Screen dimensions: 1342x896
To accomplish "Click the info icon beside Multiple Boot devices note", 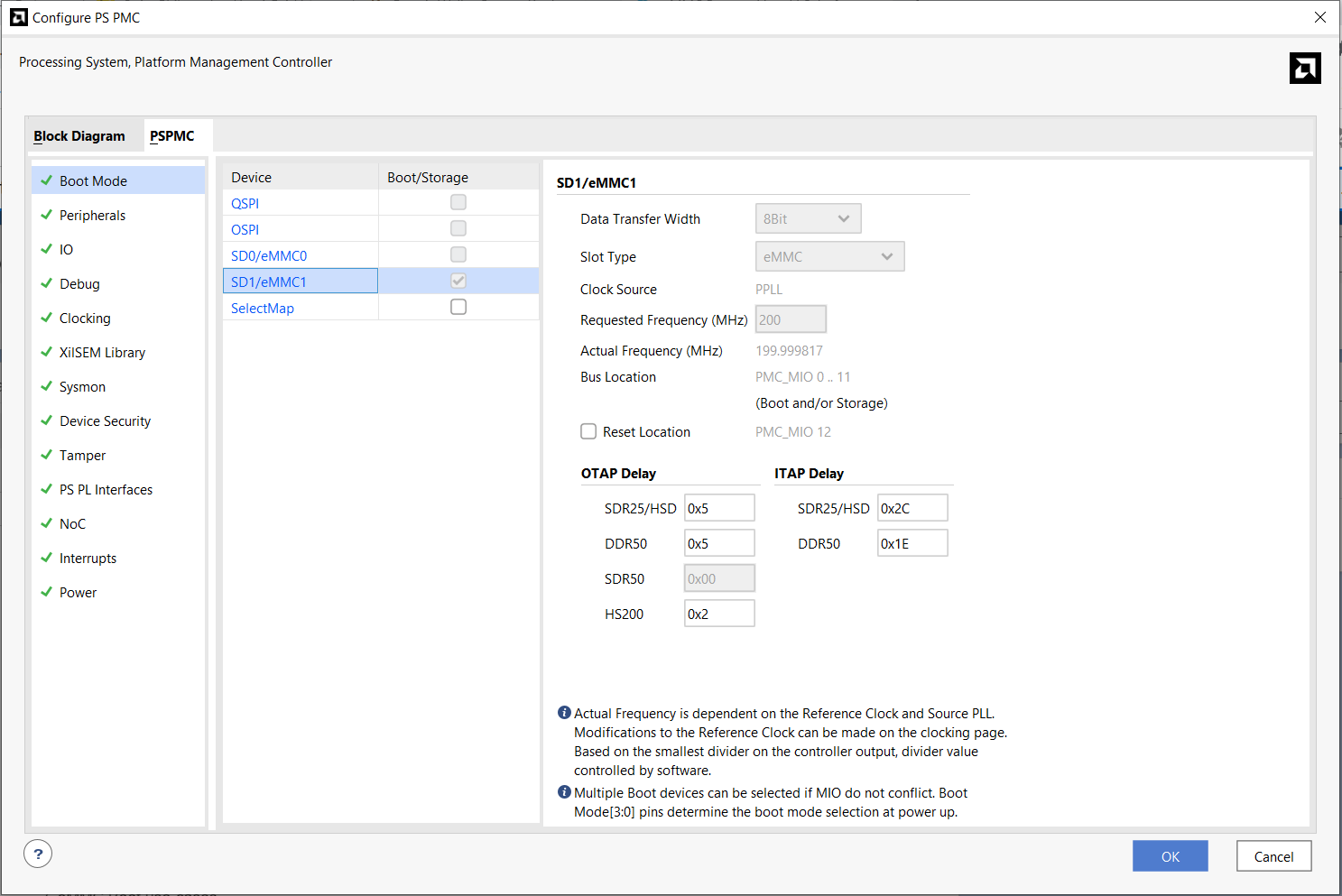I will point(564,792).
